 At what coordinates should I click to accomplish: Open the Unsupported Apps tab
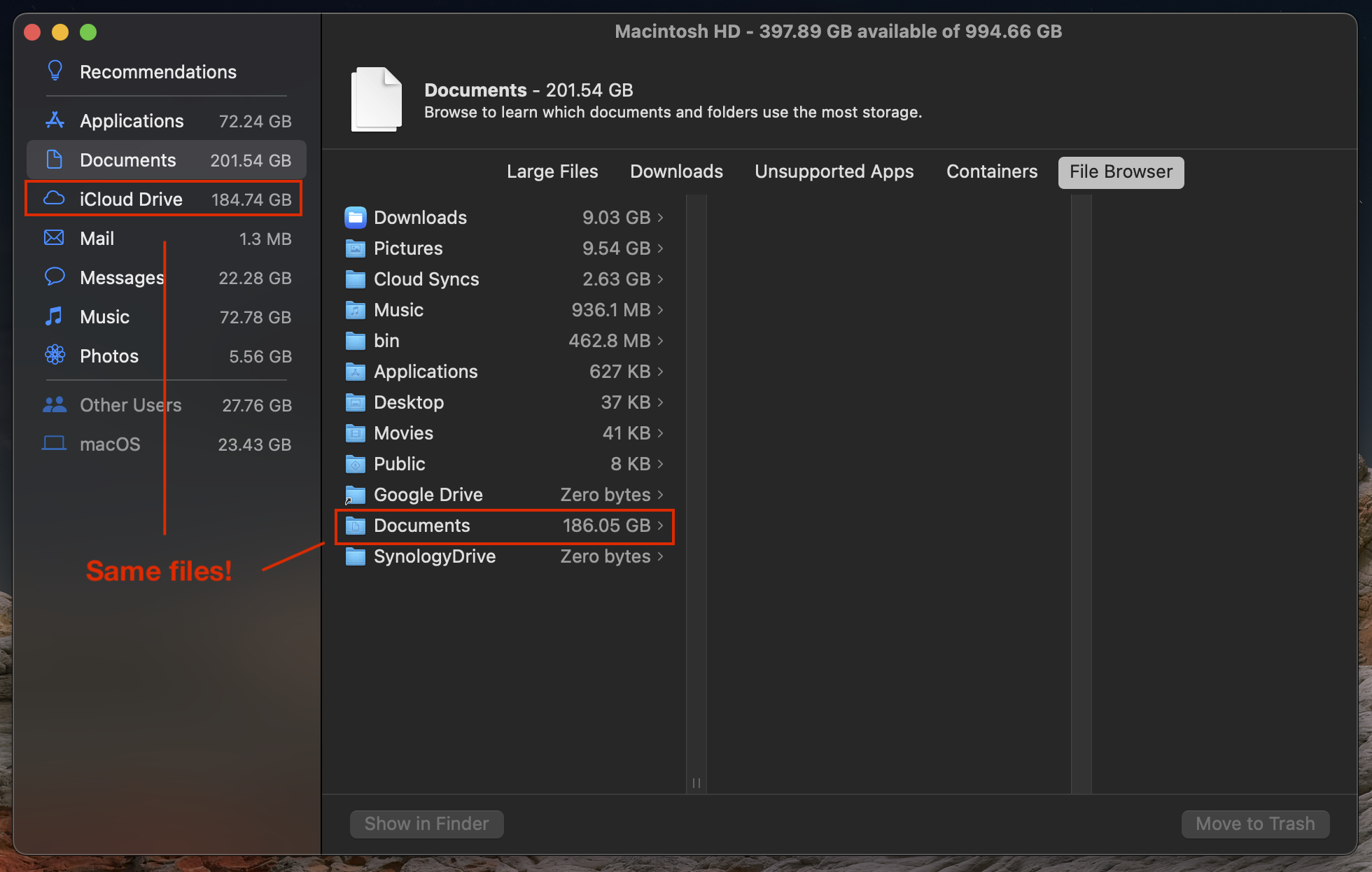click(x=834, y=172)
